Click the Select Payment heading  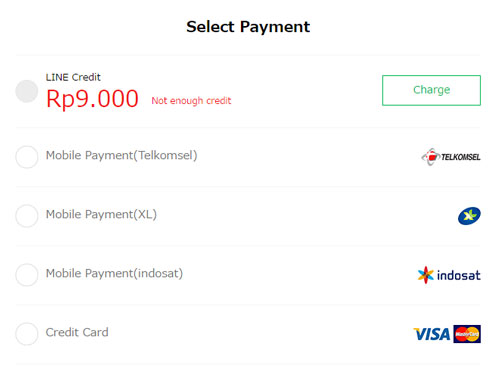pos(248,27)
